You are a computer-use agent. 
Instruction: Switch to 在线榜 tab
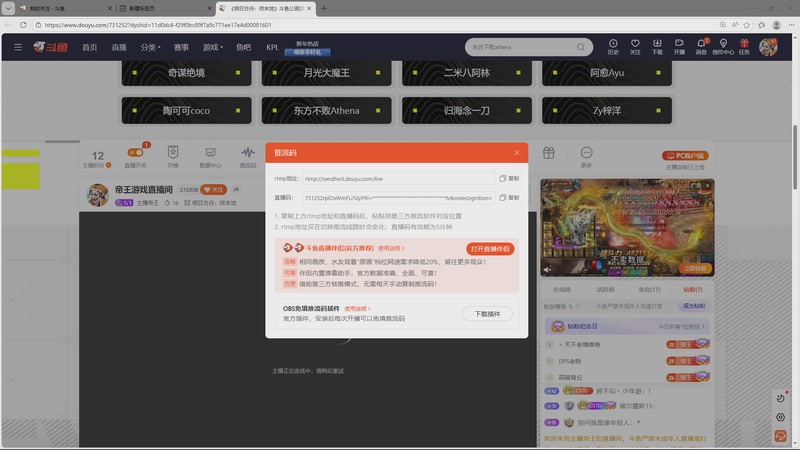(562, 289)
